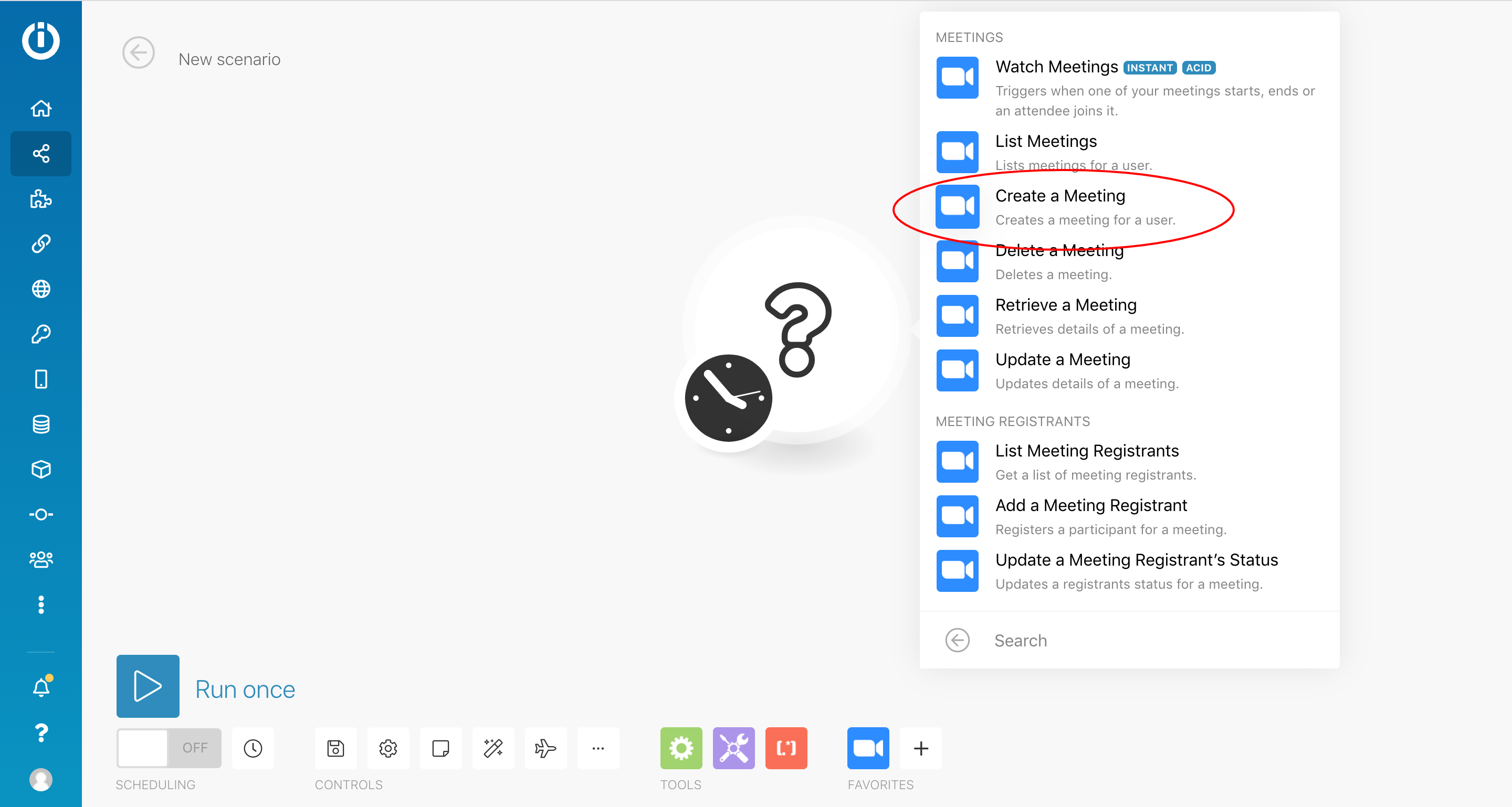Open notifications bell in sidebar
Image resolution: width=1512 pixels, height=807 pixels.
coord(41,687)
